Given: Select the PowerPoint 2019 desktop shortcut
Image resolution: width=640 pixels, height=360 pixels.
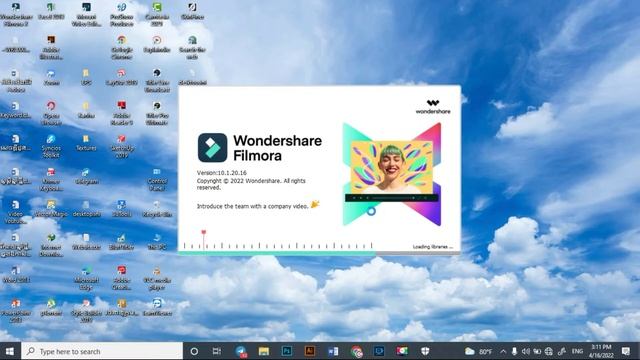Looking at the screenshot, I should tap(16, 311).
